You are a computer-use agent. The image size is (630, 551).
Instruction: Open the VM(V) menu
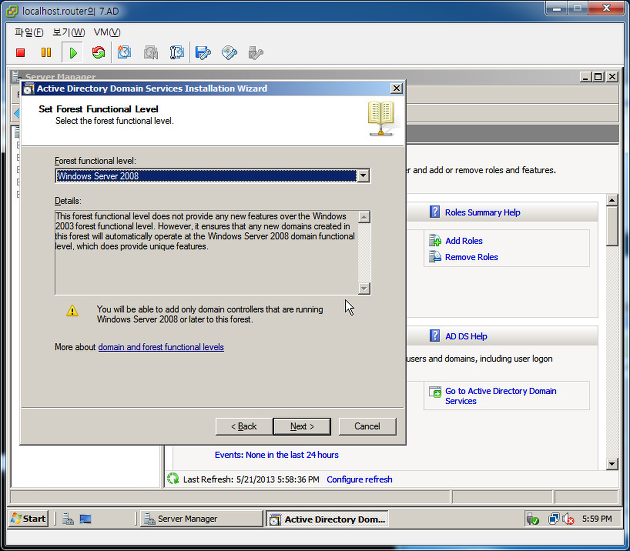(x=107, y=32)
